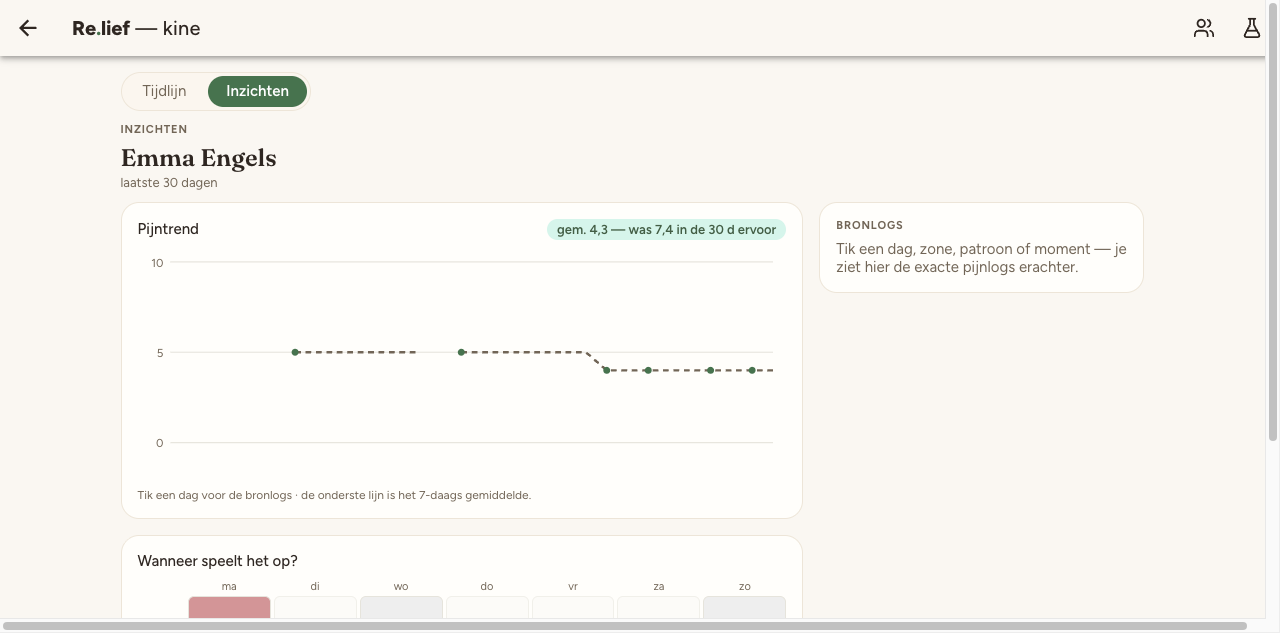Click the Tuesday (di) heatmap cell

(315, 608)
